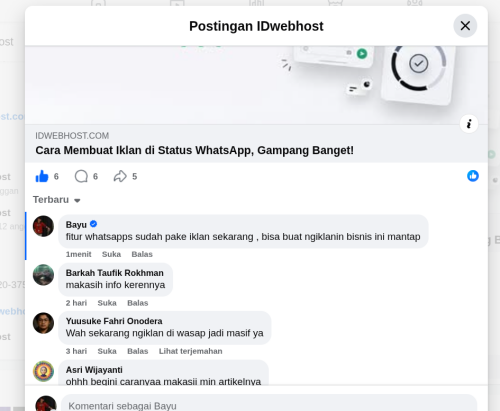Open the Cara Membuat Iklan article link
Viewport: 500px width, 411px height.
pos(195,150)
